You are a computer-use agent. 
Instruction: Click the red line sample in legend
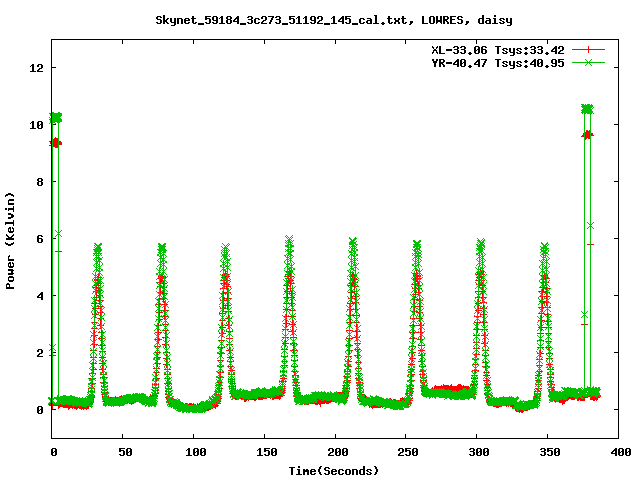pyautogui.click(x=588, y=50)
